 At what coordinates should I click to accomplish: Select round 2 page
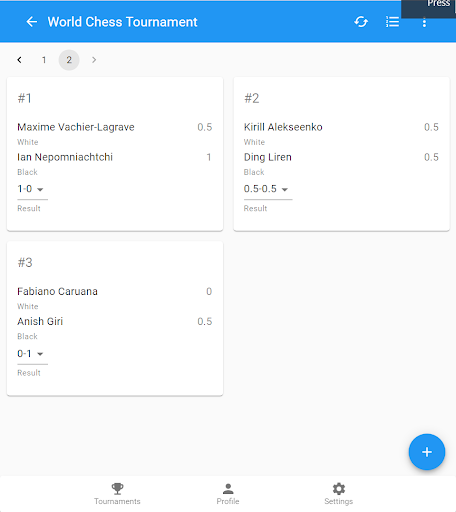pos(69,60)
